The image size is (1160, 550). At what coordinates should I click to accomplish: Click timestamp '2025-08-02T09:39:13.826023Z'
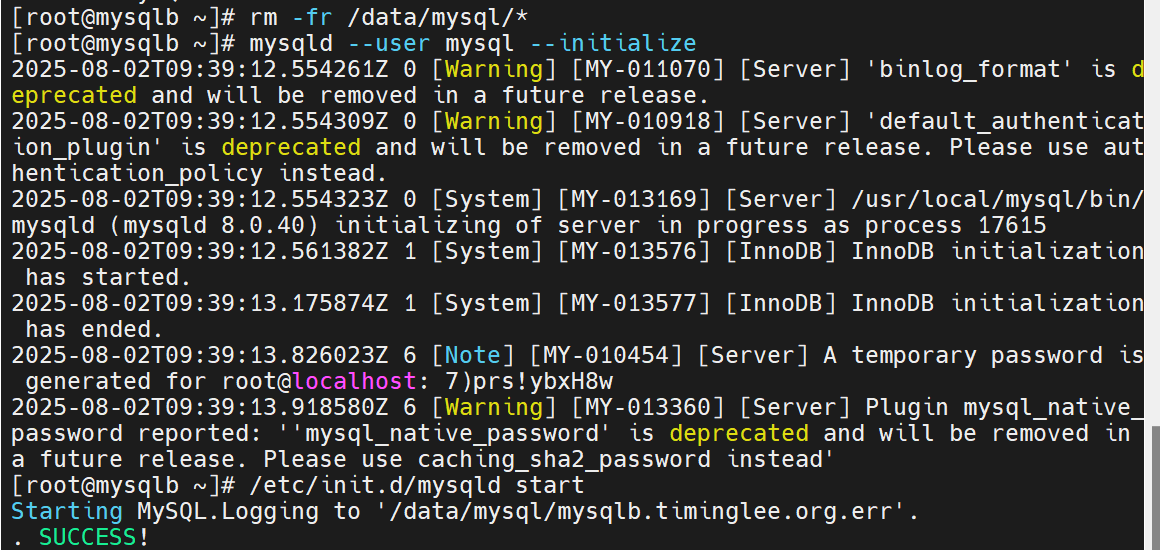click(x=199, y=355)
